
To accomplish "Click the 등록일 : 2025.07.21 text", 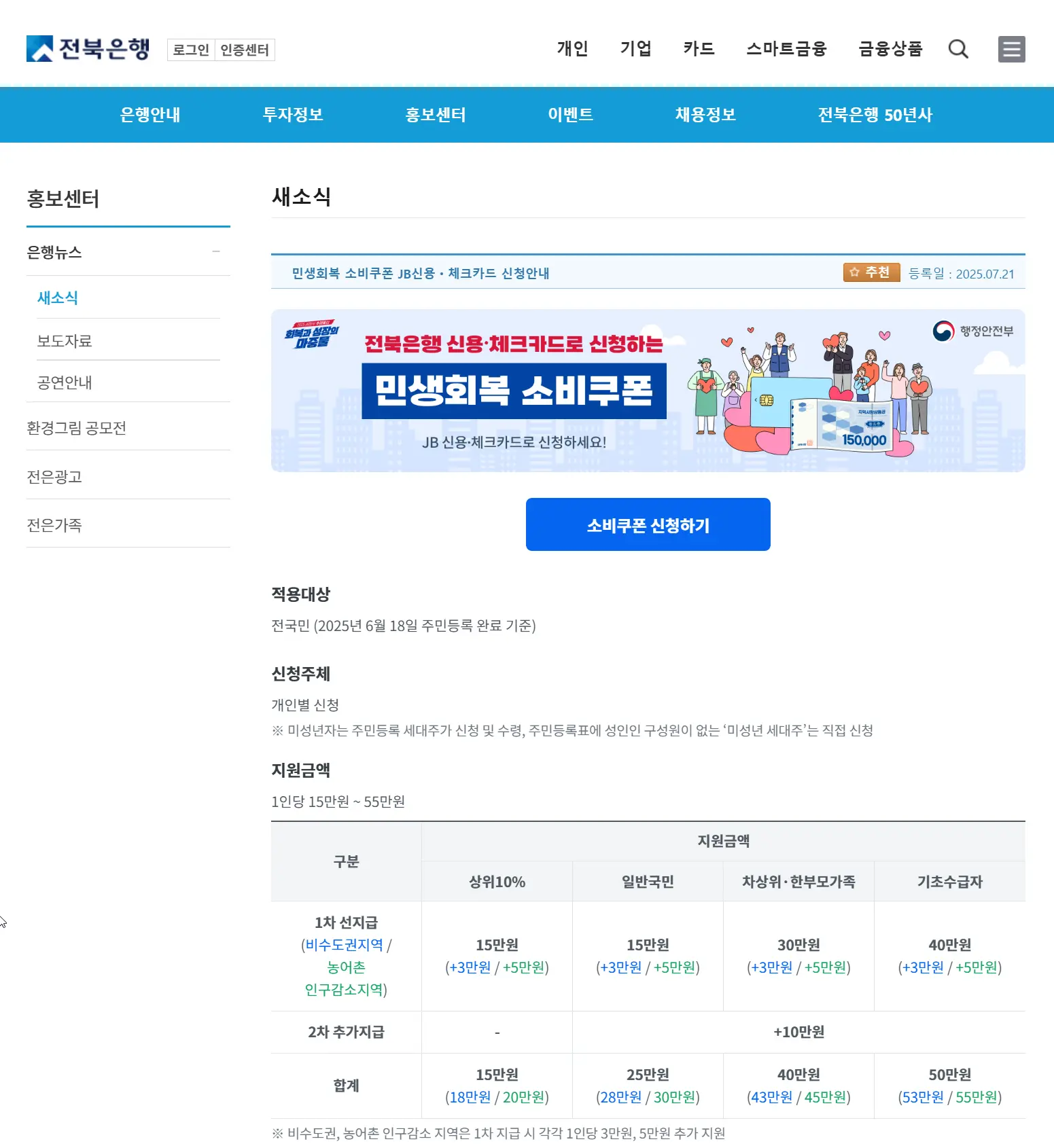I will pyautogui.click(x=962, y=273).
